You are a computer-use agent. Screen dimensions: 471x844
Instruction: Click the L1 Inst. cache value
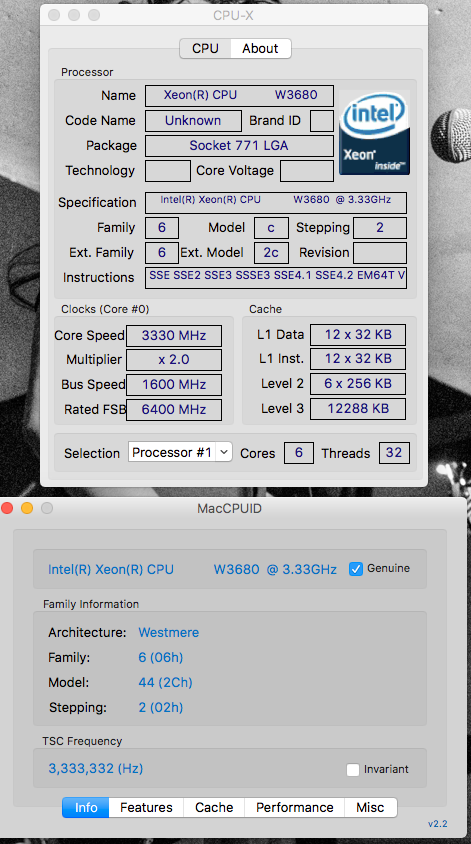click(x=358, y=359)
